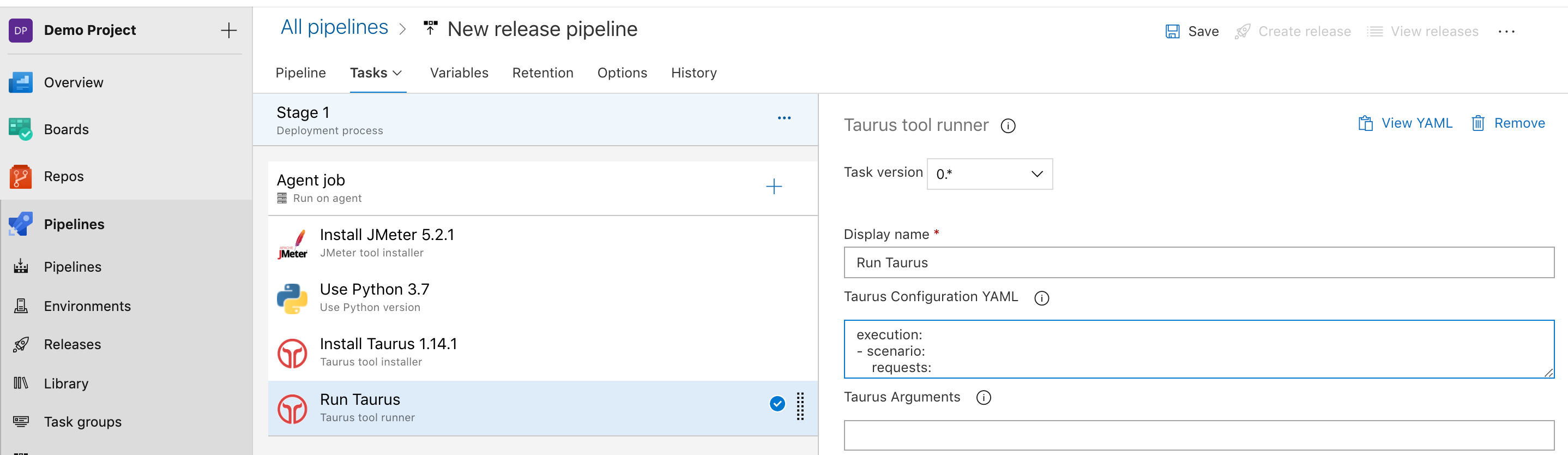Viewport: 1568px width, 455px height.
Task: Click the release pipeline icon beside the title
Action: tap(430, 28)
